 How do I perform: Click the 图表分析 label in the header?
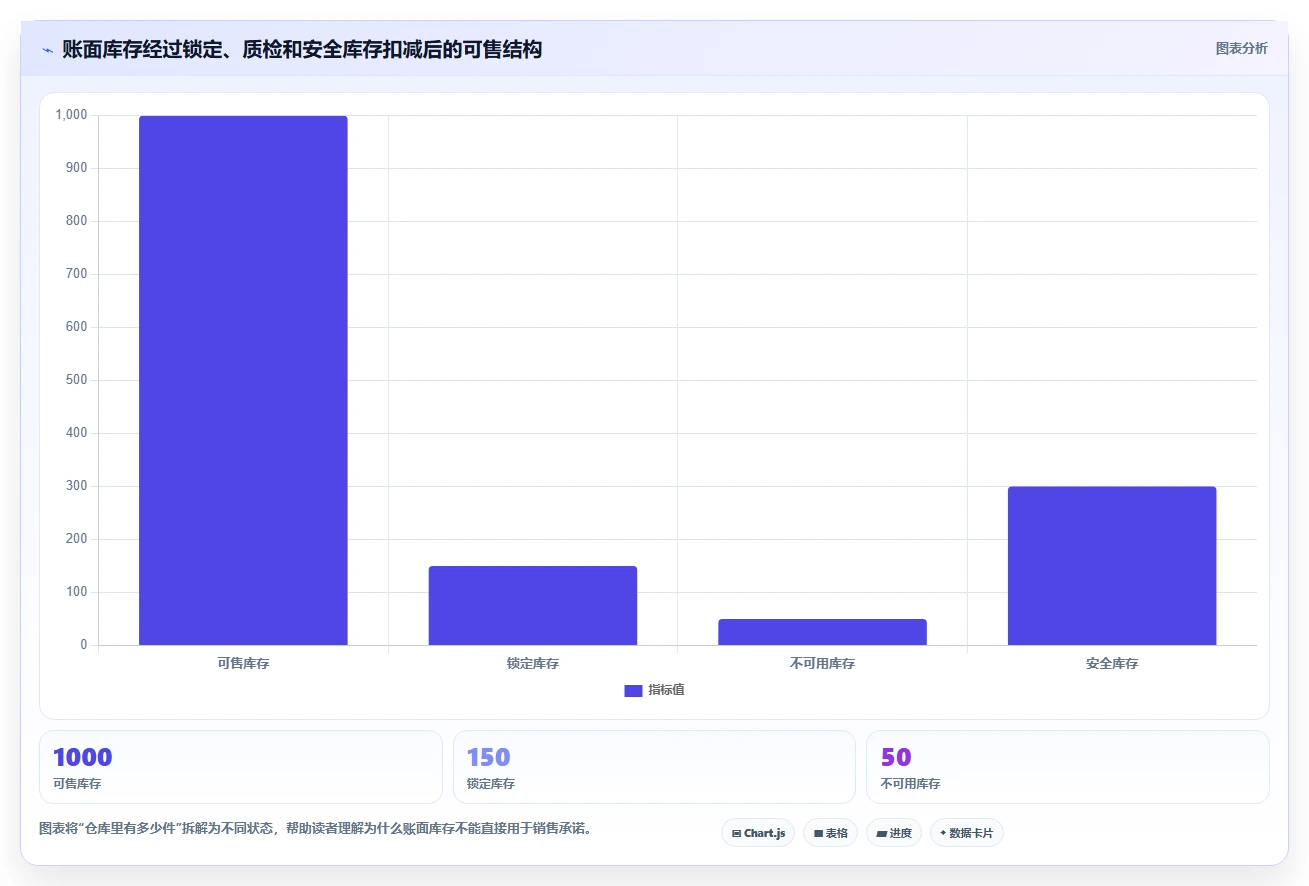pos(1241,48)
